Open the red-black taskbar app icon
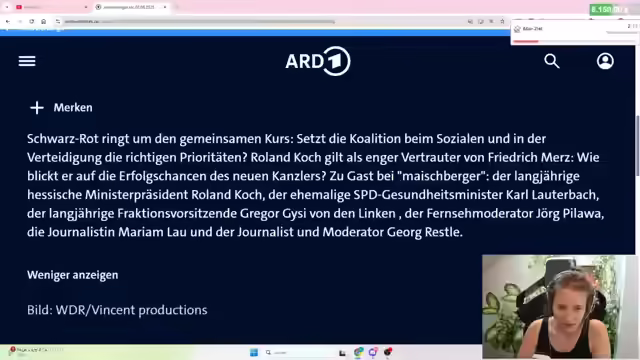The image size is (640, 360). point(388,352)
